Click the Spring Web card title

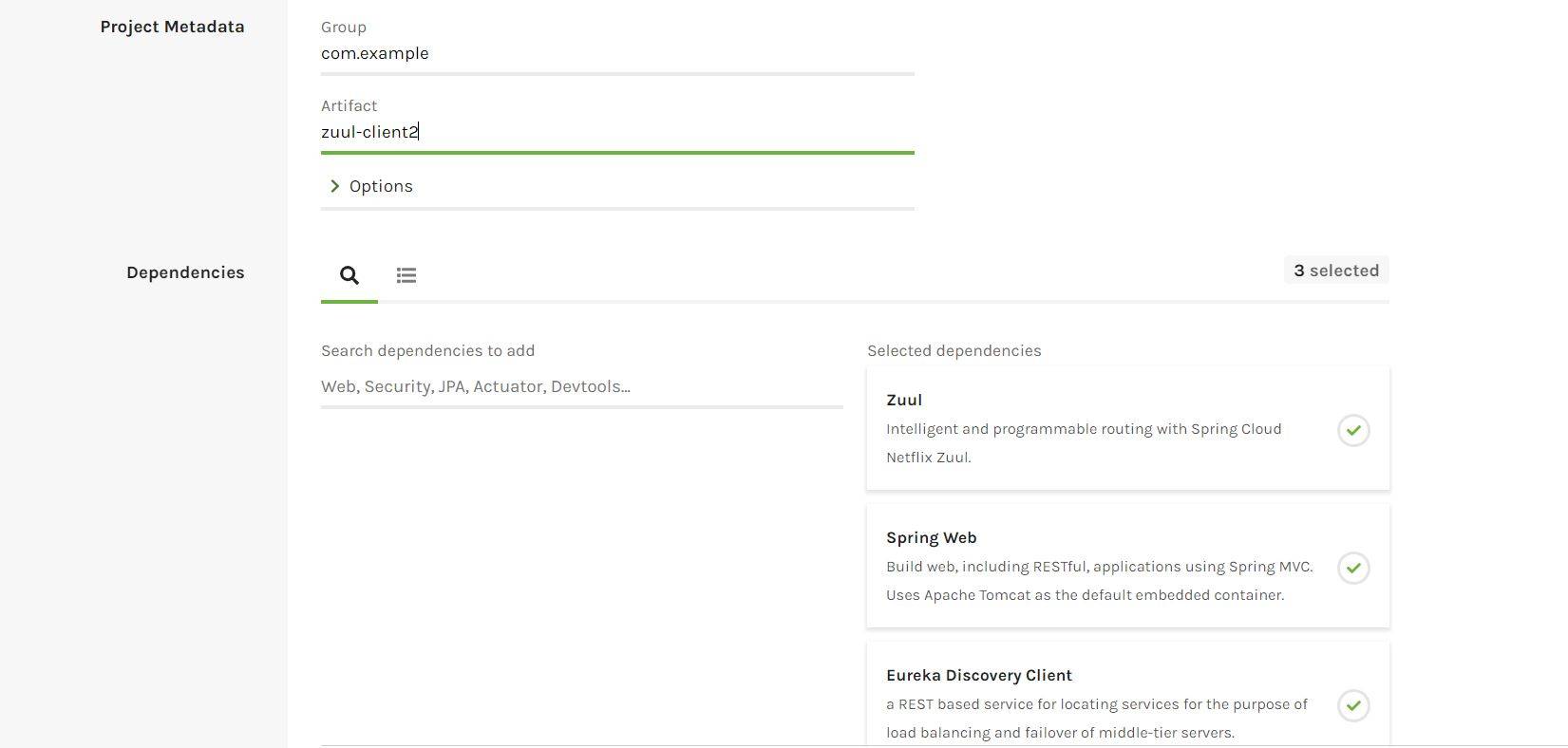(931, 537)
